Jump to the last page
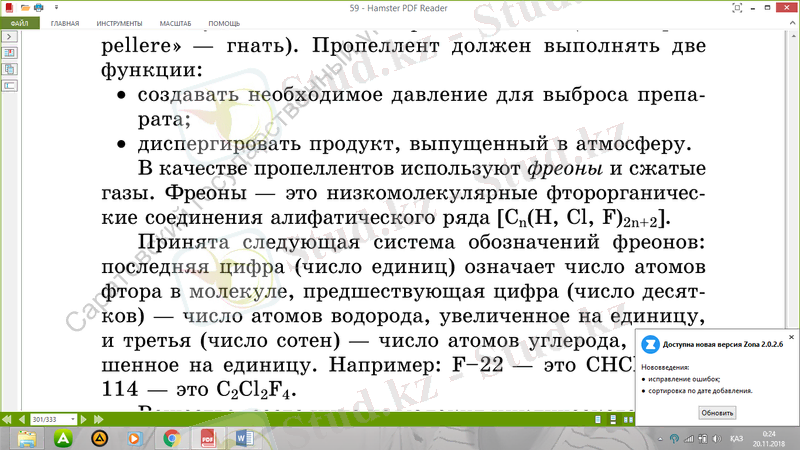This screenshot has width=800, height=450. (98, 419)
